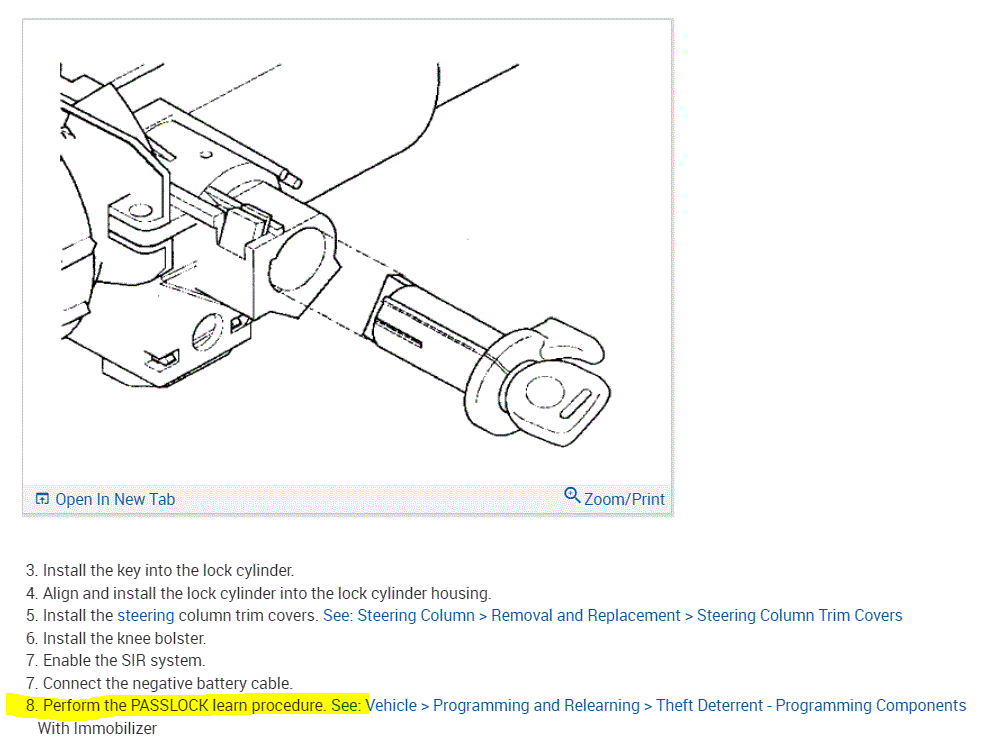
Task: Click "Install the knee bolster" step text
Action: pos(116,638)
